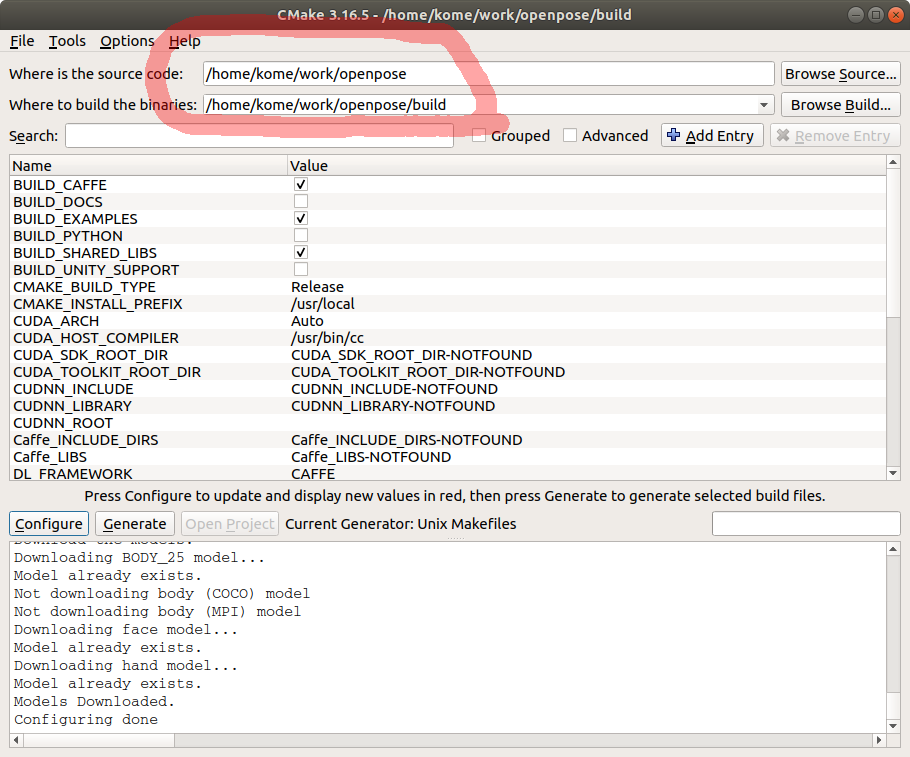
Task: Click Browse Build button
Action: point(840,104)
